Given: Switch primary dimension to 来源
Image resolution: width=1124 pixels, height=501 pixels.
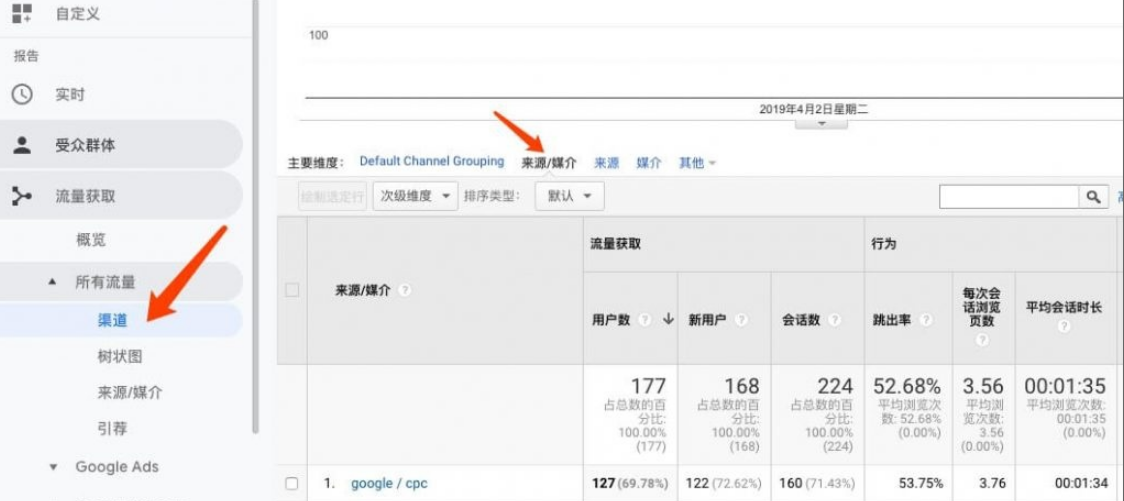Looking at the screenshot, I should click(x=606, y=163).
